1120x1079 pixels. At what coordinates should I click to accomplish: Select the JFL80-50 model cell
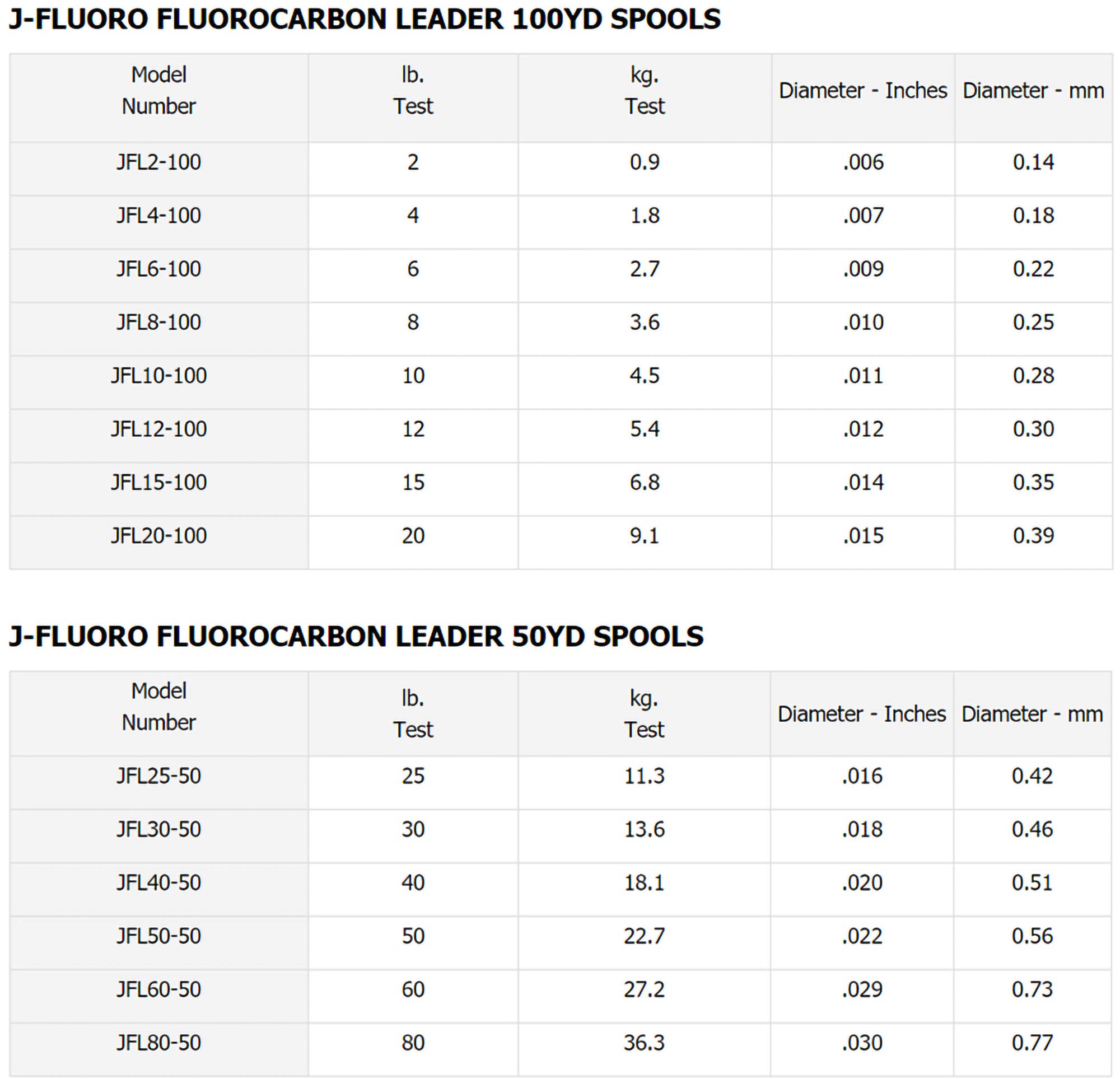tap(159, 1043)
